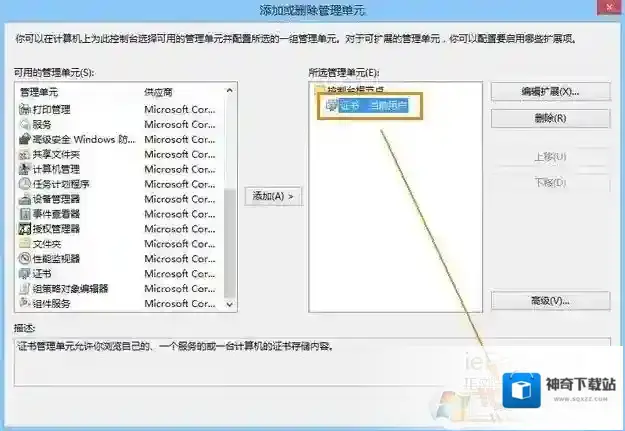625x431 pixels.
Task: Select the 任务计划程序 clock icon
Action: pyautogui.click(x=25, y=184)
